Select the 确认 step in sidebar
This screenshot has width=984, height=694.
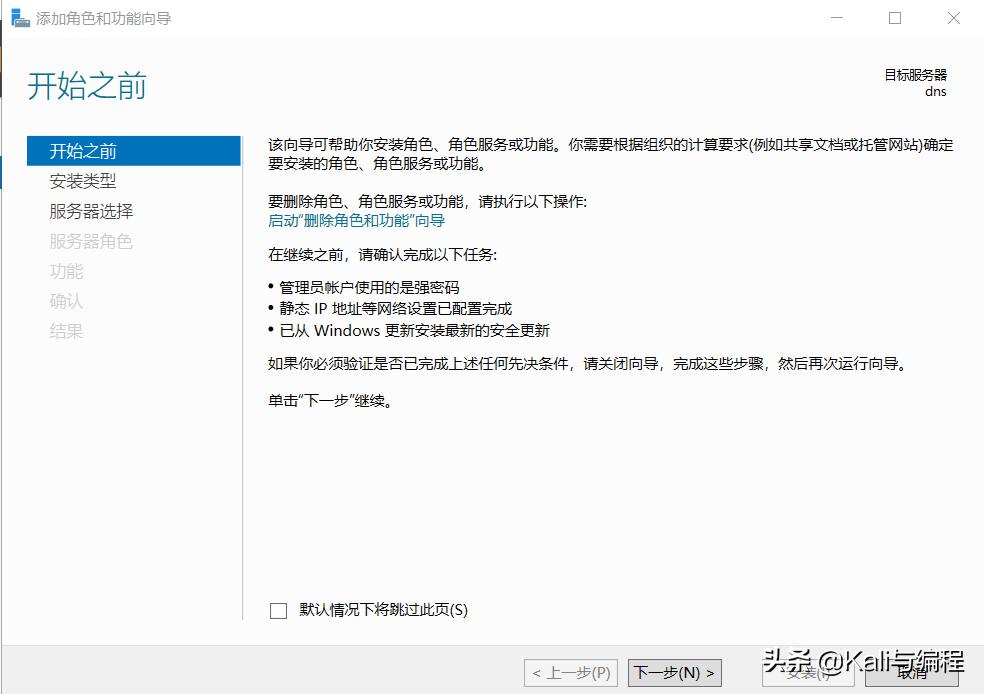pos(66,301)
